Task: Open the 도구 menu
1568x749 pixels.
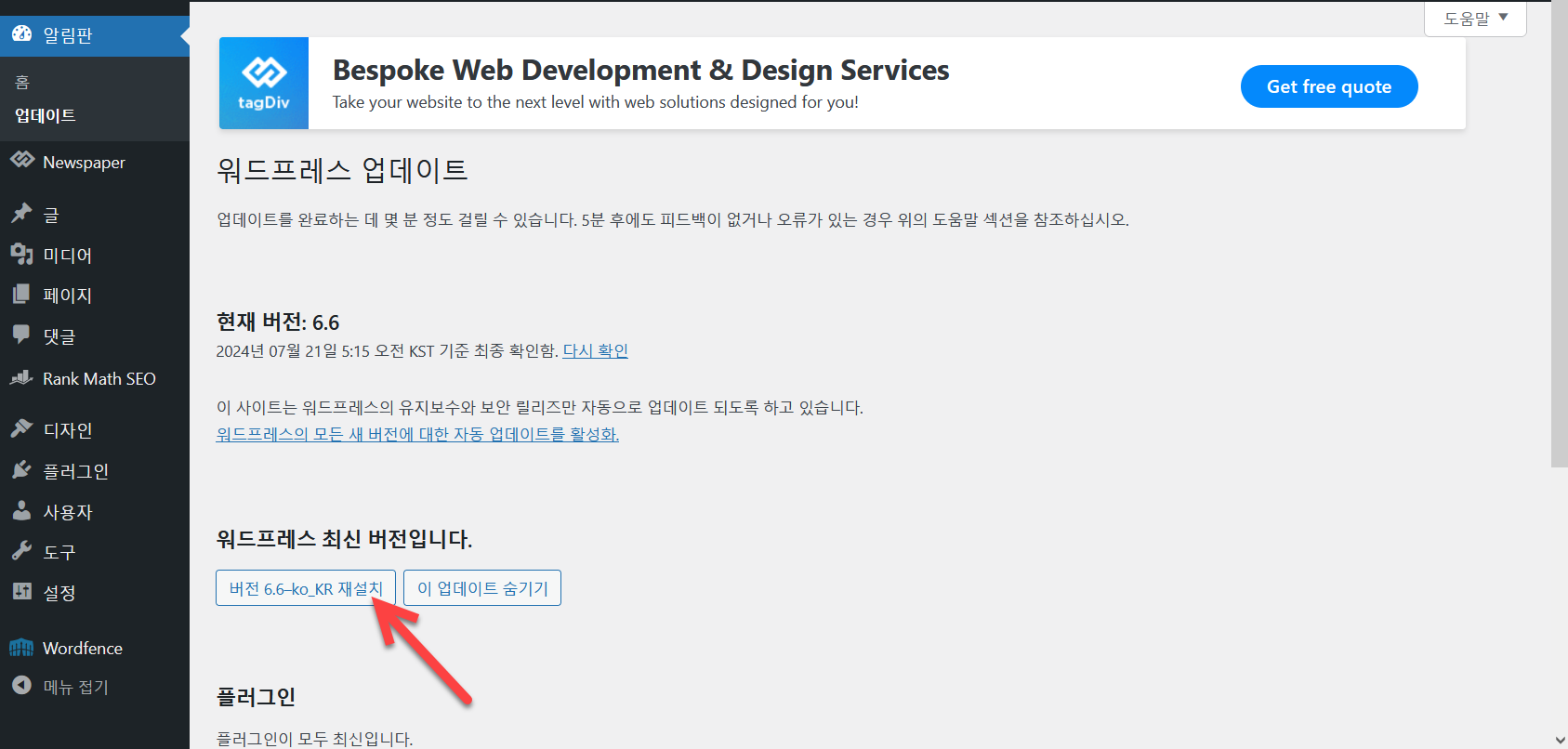Action: (95, 551)
